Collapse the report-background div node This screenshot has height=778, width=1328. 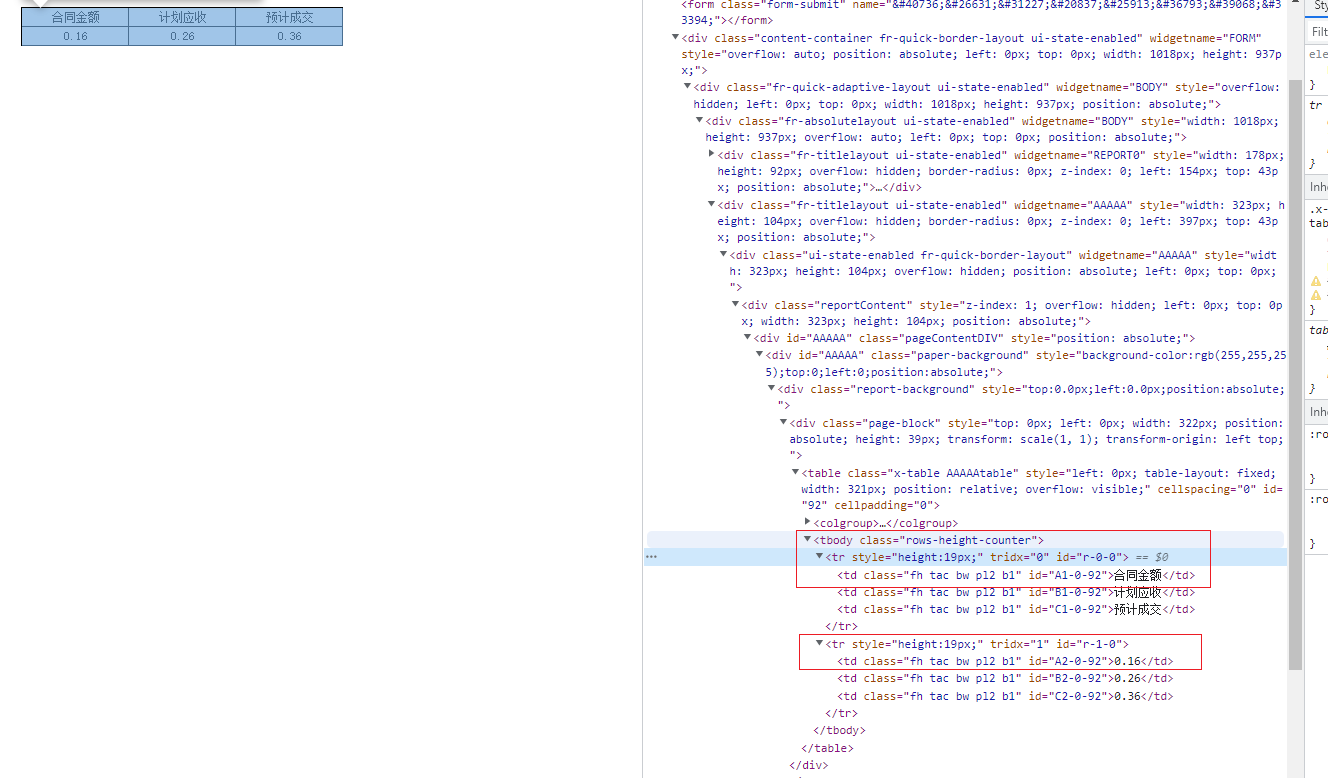771,389
